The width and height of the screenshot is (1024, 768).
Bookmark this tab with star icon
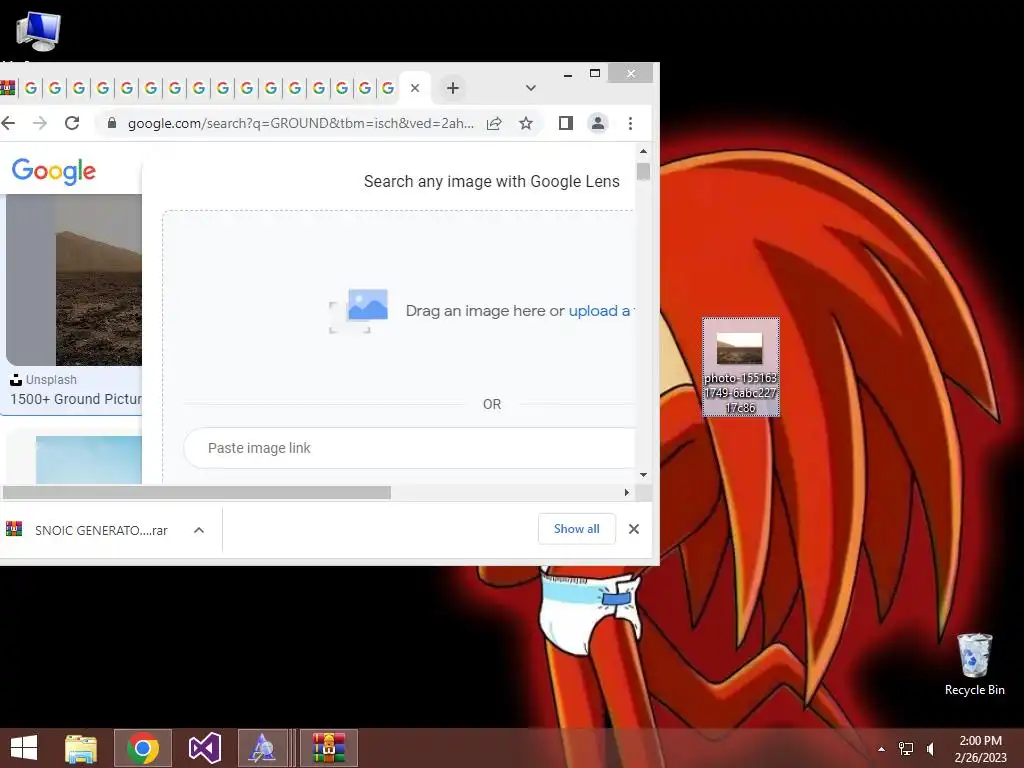coord(526,123)
